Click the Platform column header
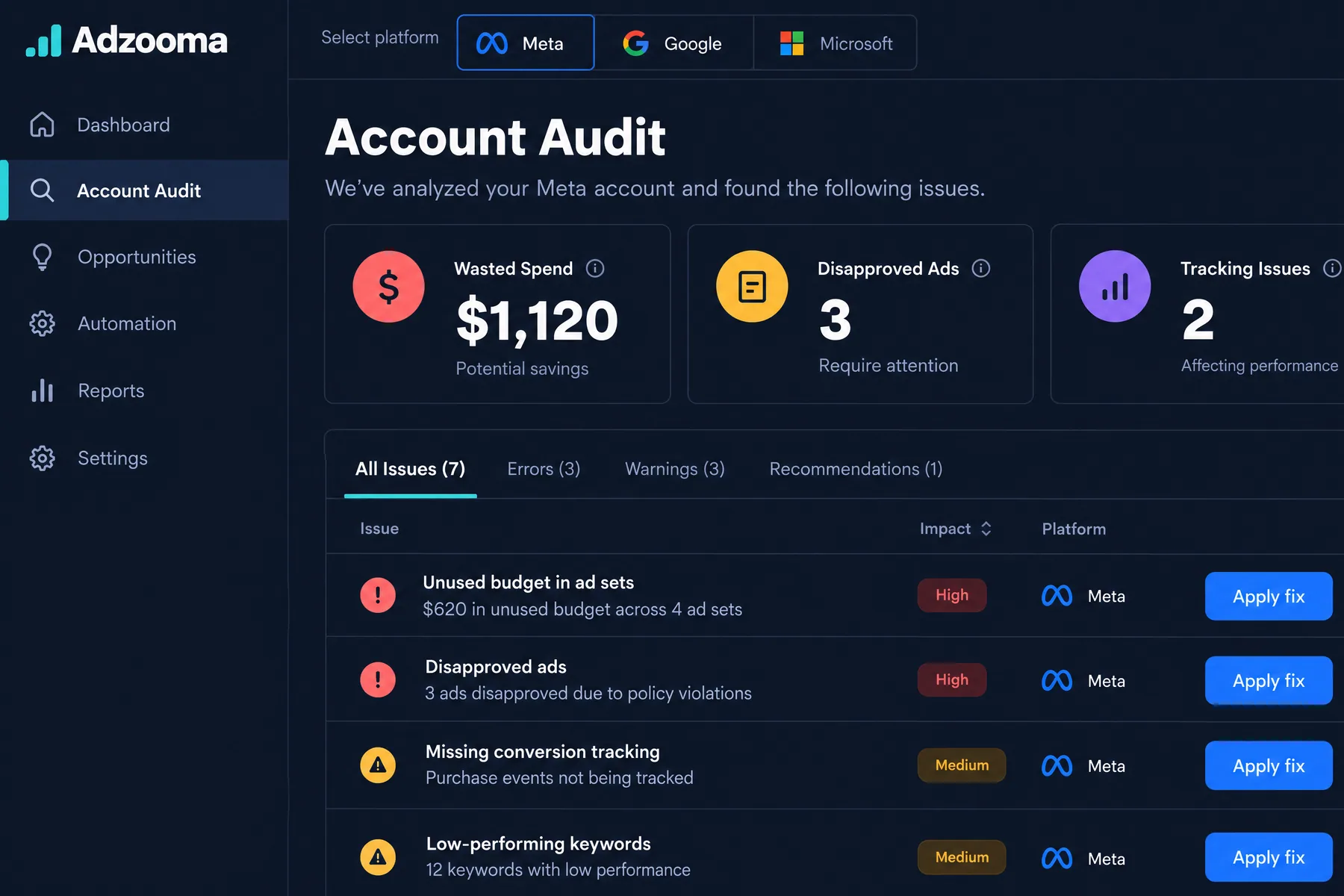The image size is (1344, 896). (x=1074, y=529)
